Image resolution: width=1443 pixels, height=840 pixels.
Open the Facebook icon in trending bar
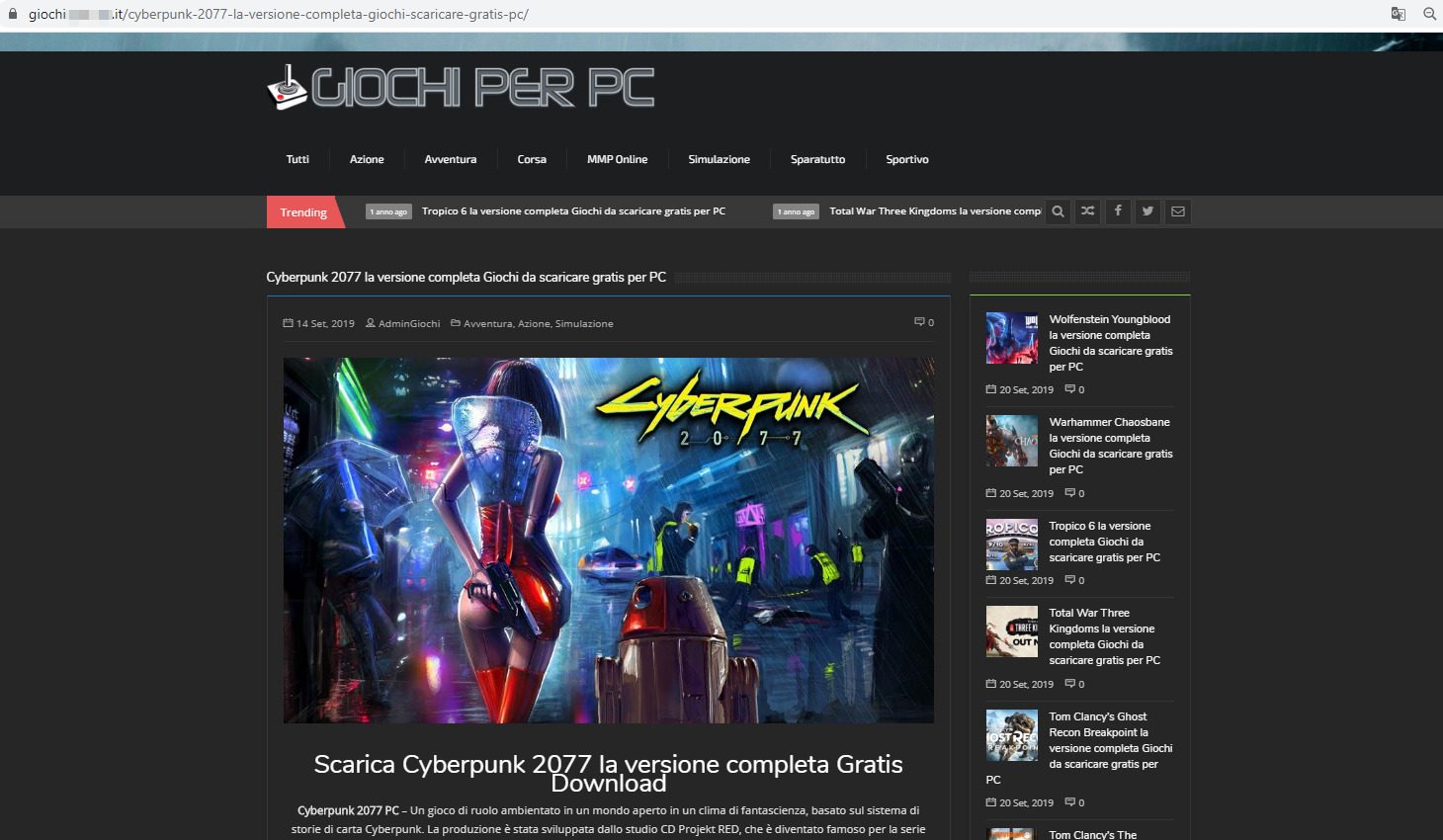pos(1118,211)
